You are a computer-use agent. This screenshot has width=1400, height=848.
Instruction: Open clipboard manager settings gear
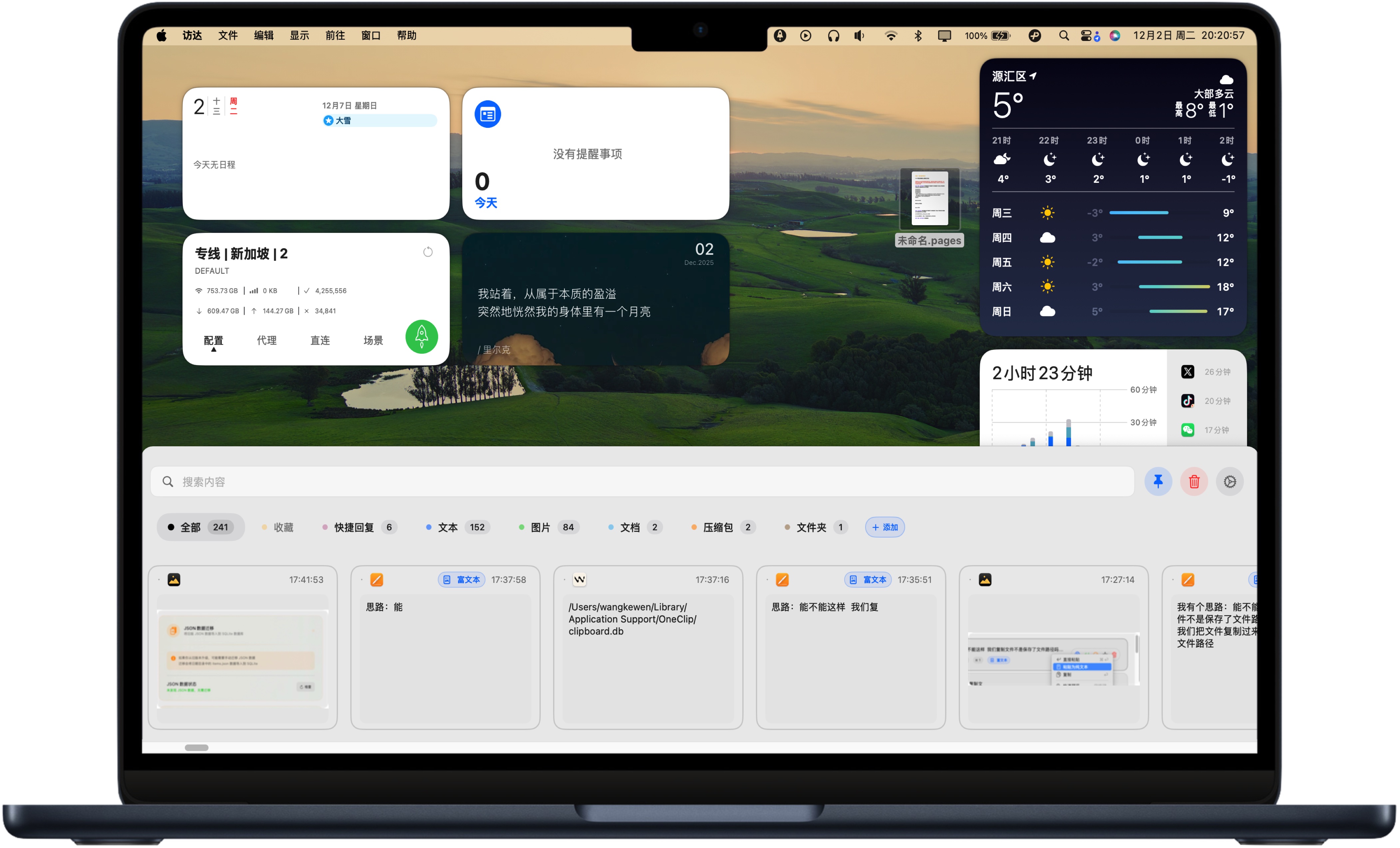coord(1229,481)
